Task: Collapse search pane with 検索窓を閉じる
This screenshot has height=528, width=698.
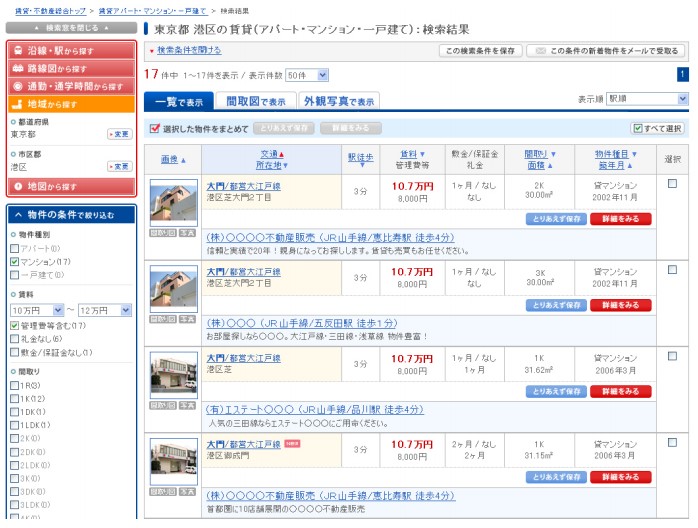Action: tap(71, 28)
